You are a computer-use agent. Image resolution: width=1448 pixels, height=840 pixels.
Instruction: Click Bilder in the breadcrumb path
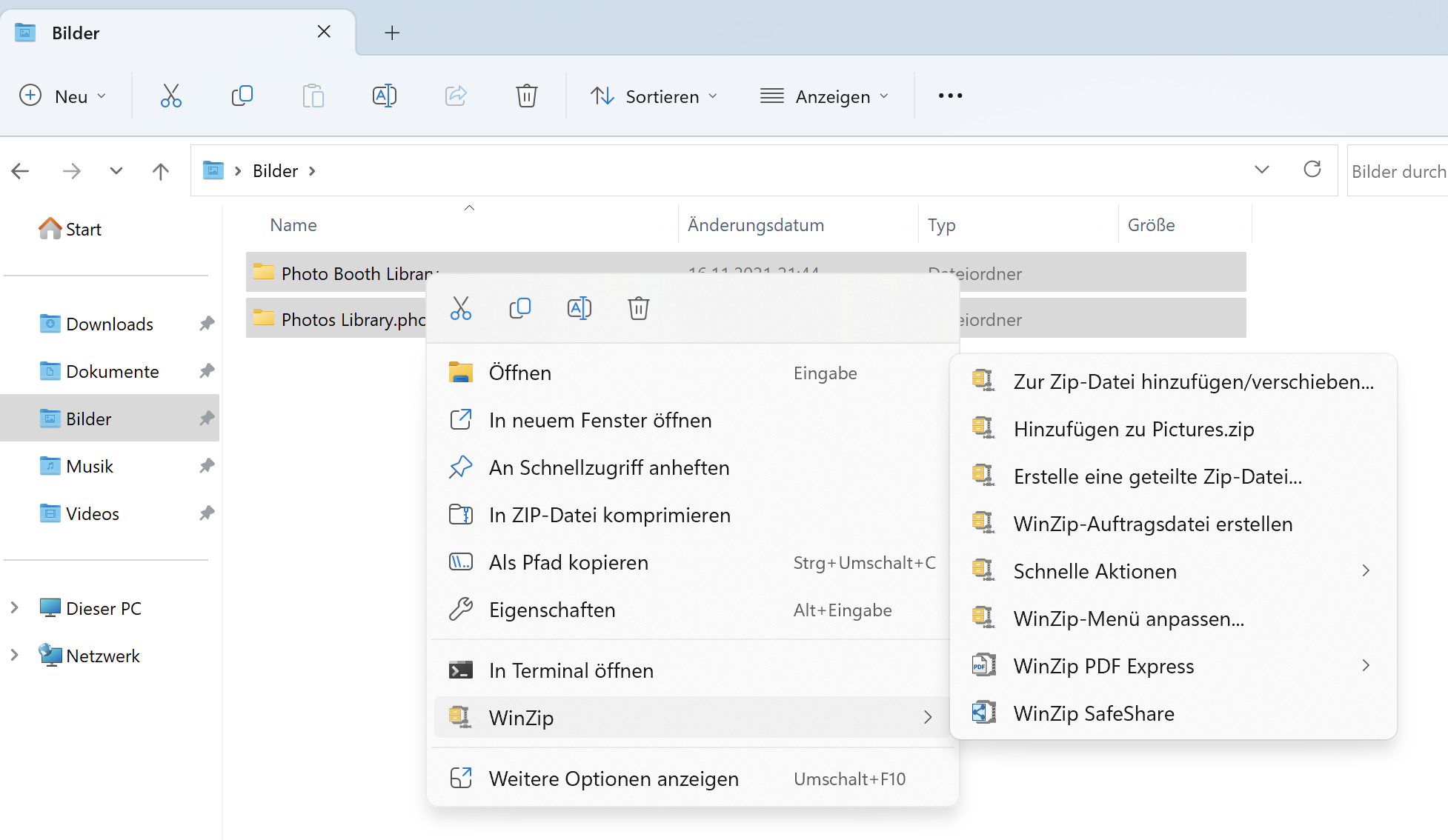pos(275,171)
